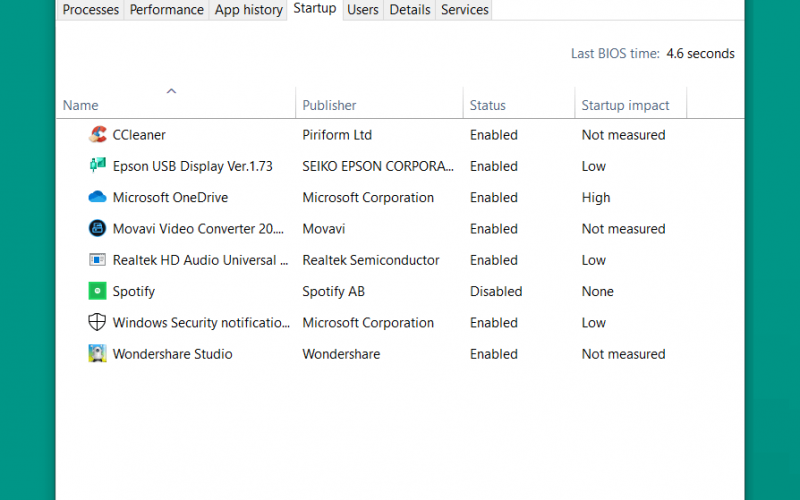Switch to the Processes tab
The width and height of the screenshot is (800, 500).
point(91,10)
